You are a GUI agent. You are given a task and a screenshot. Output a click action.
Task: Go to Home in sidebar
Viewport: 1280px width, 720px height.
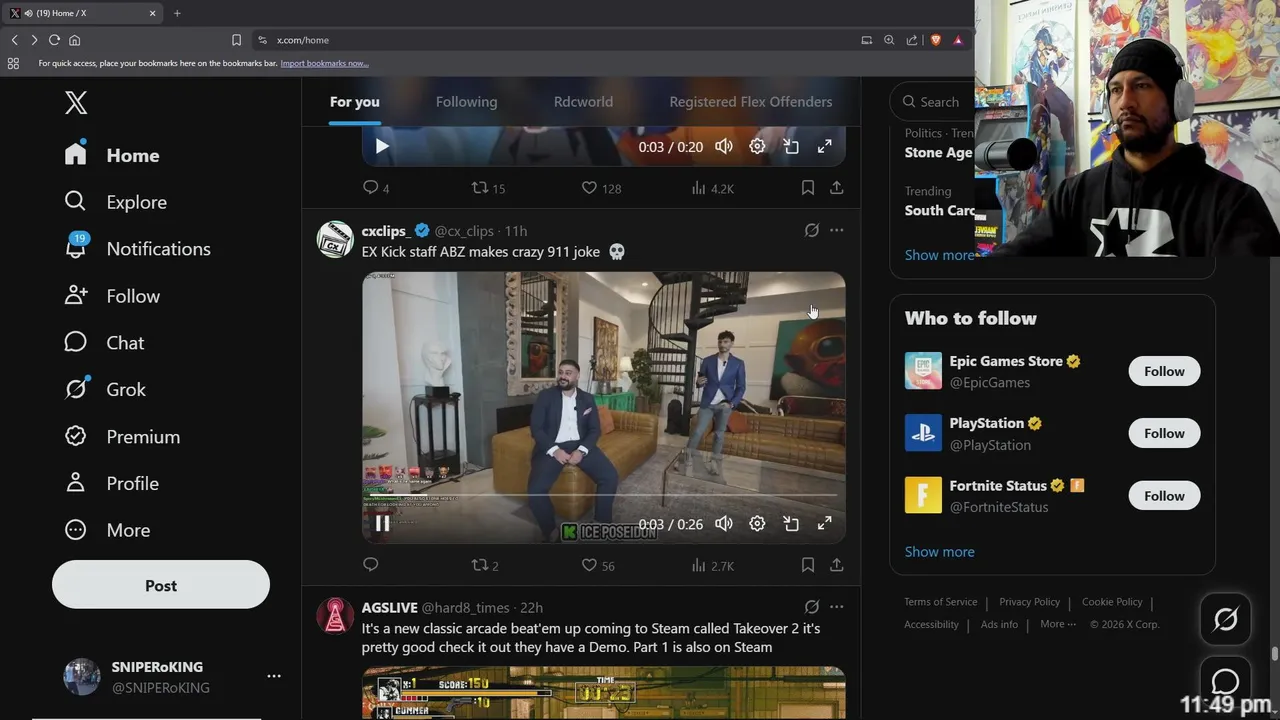coord(112,155)
